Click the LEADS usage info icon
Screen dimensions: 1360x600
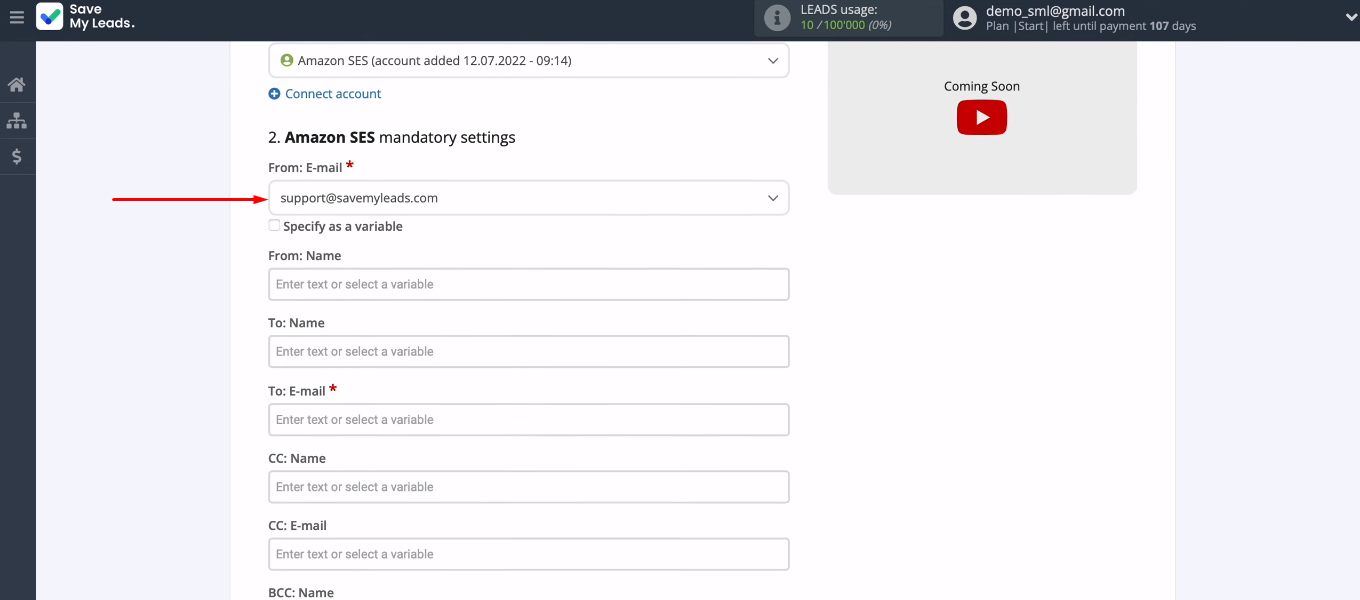(776, 18)
